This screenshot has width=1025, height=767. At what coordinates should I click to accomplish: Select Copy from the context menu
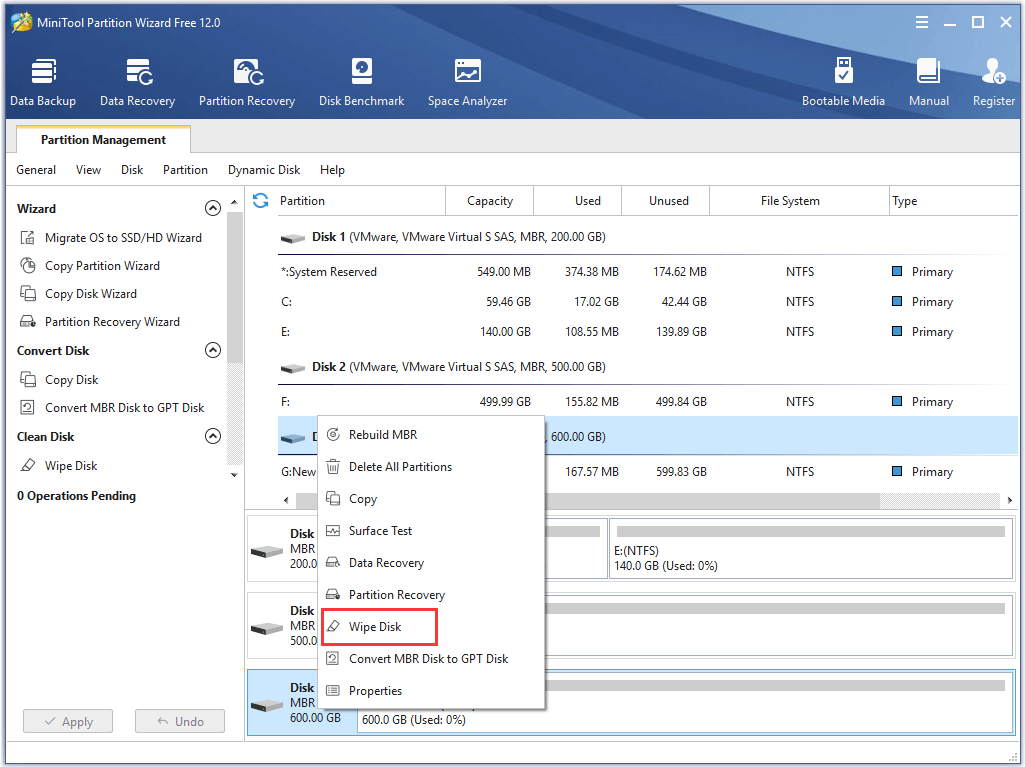tap(431, 499)
